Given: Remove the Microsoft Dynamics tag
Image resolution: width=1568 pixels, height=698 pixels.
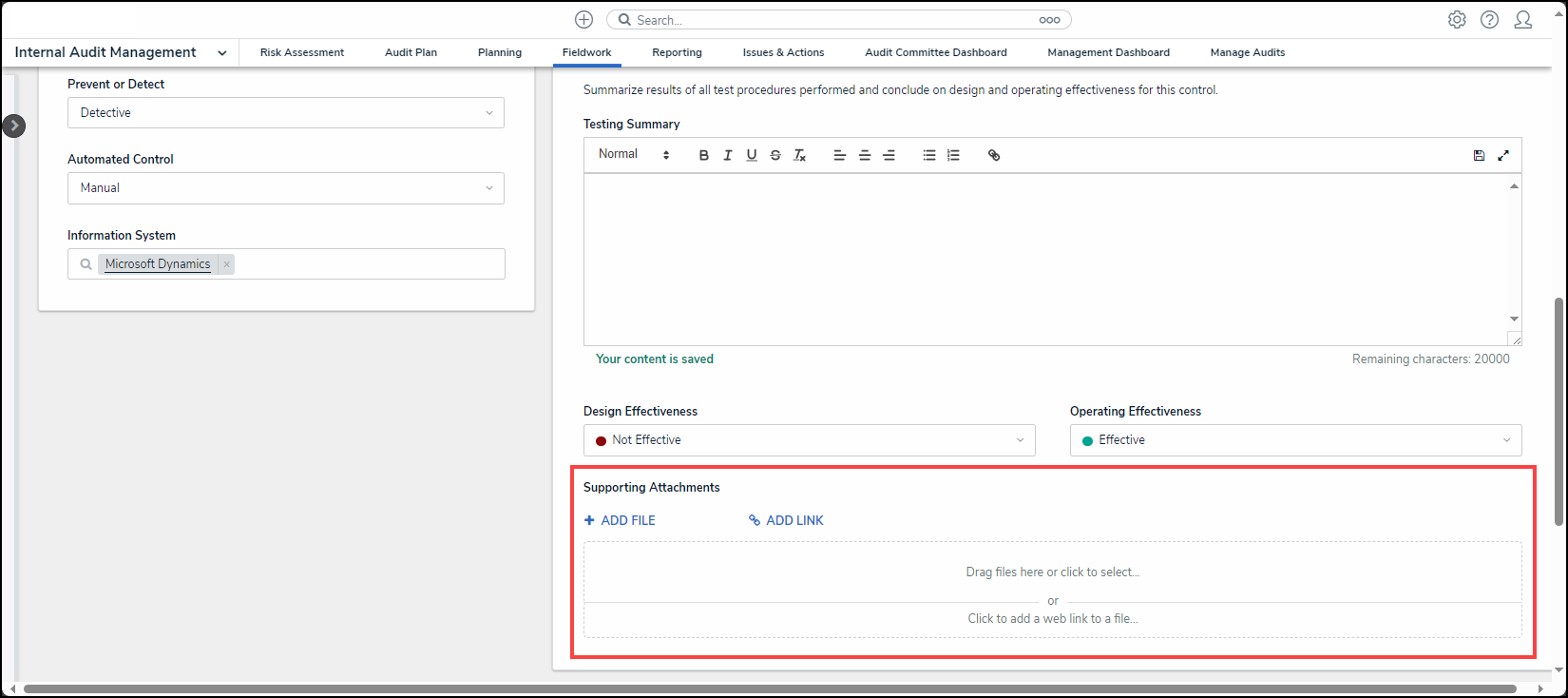Looking at the screenshot, I should (x=226, y=264).
